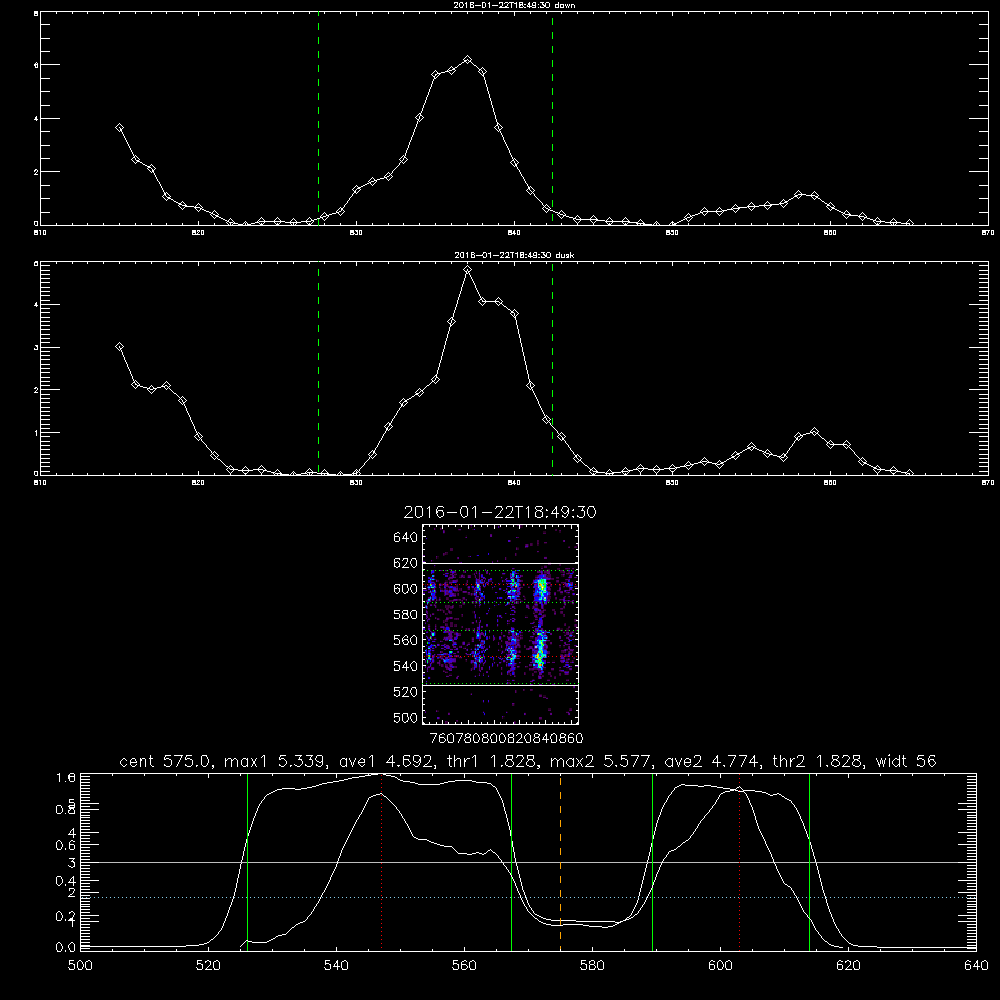Select the spectrogram image thumbnail

[x=501, y=624]
